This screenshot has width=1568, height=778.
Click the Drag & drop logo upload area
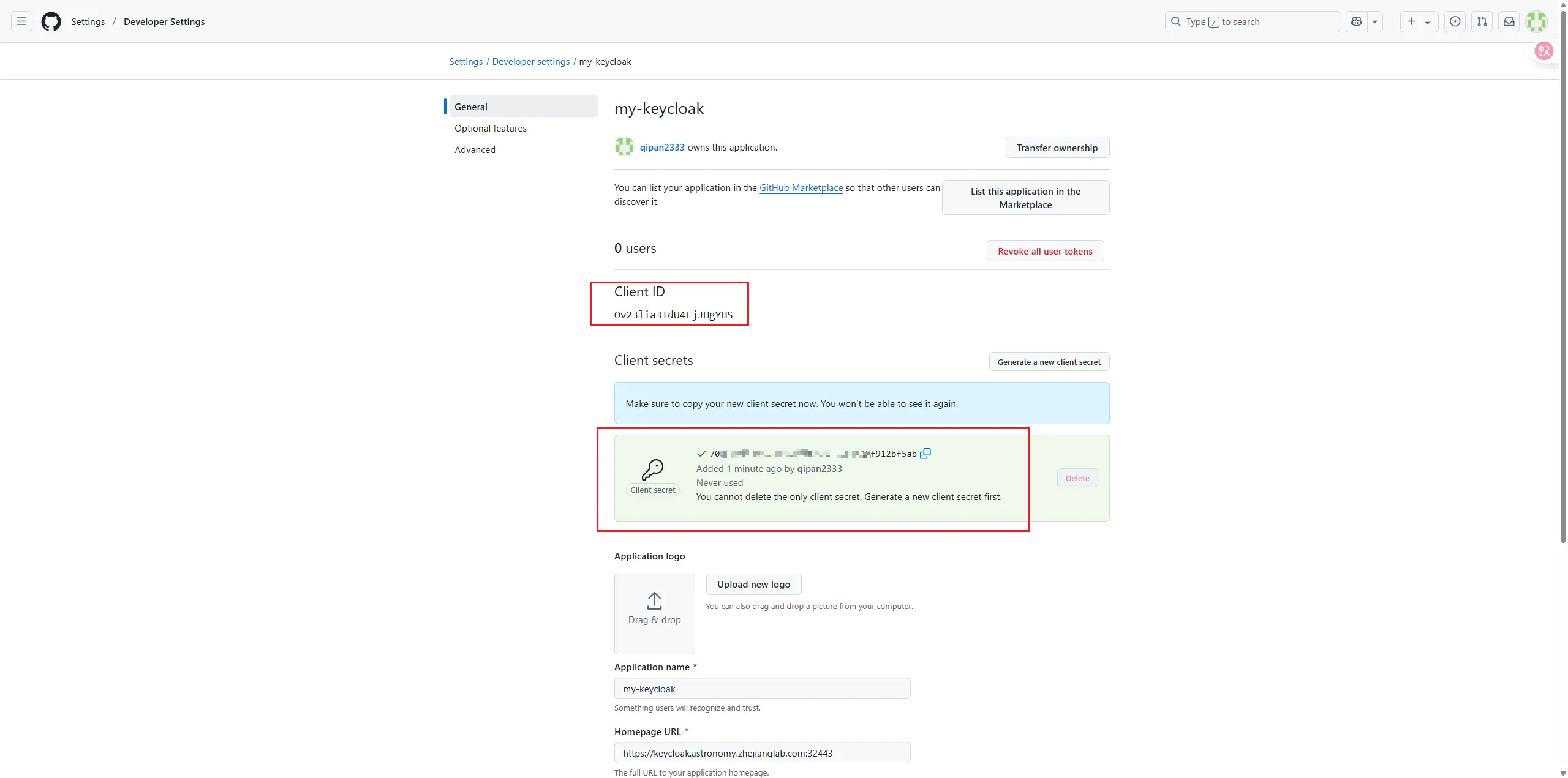(654, 613)
